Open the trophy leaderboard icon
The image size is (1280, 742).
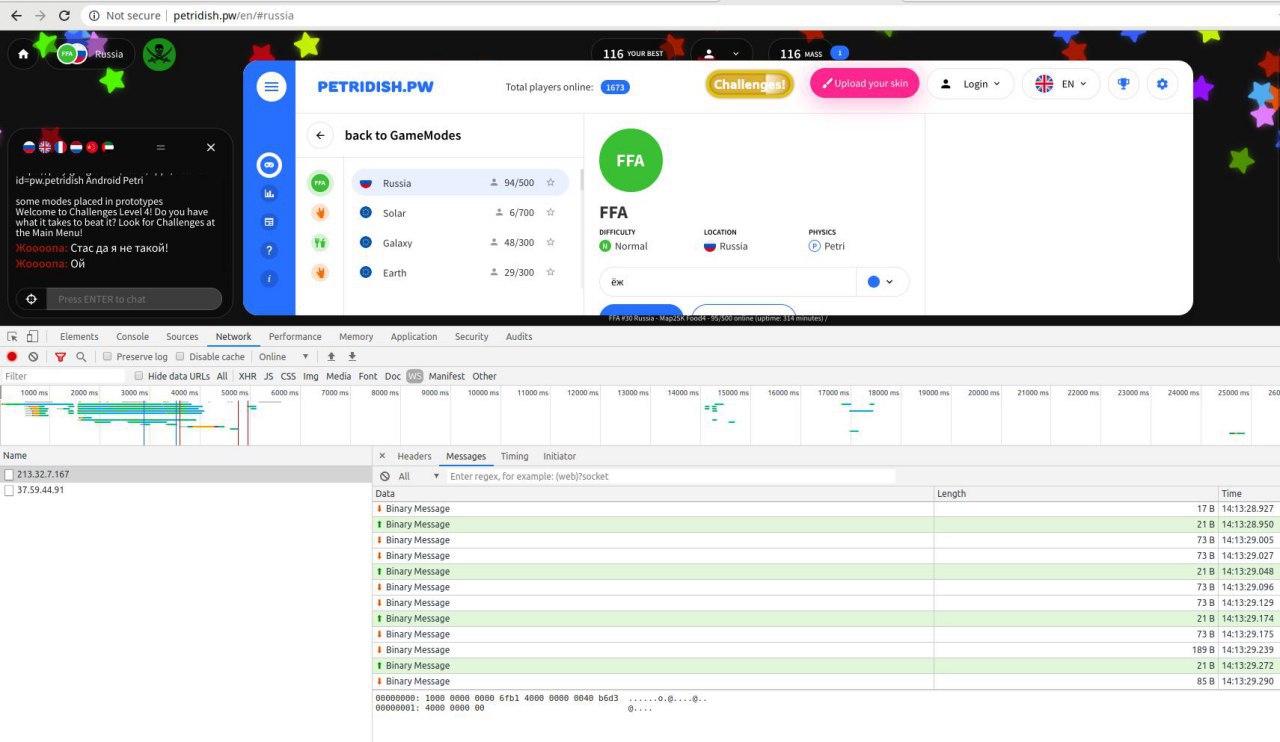(1123, 84)
